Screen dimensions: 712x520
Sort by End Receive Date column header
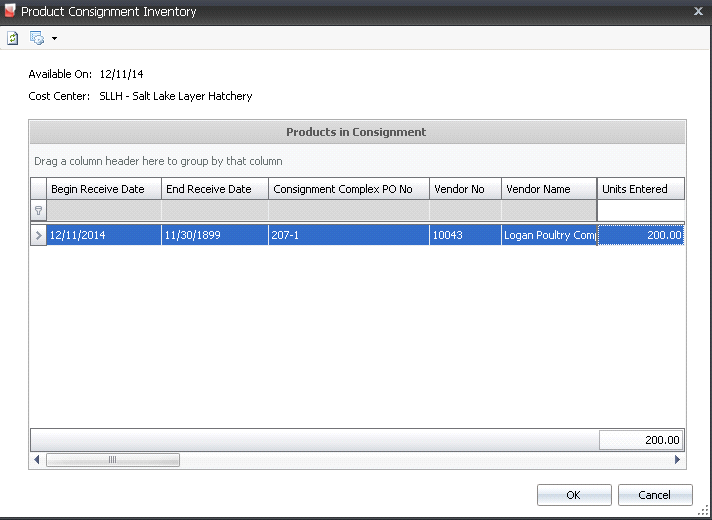coord(214,189)
